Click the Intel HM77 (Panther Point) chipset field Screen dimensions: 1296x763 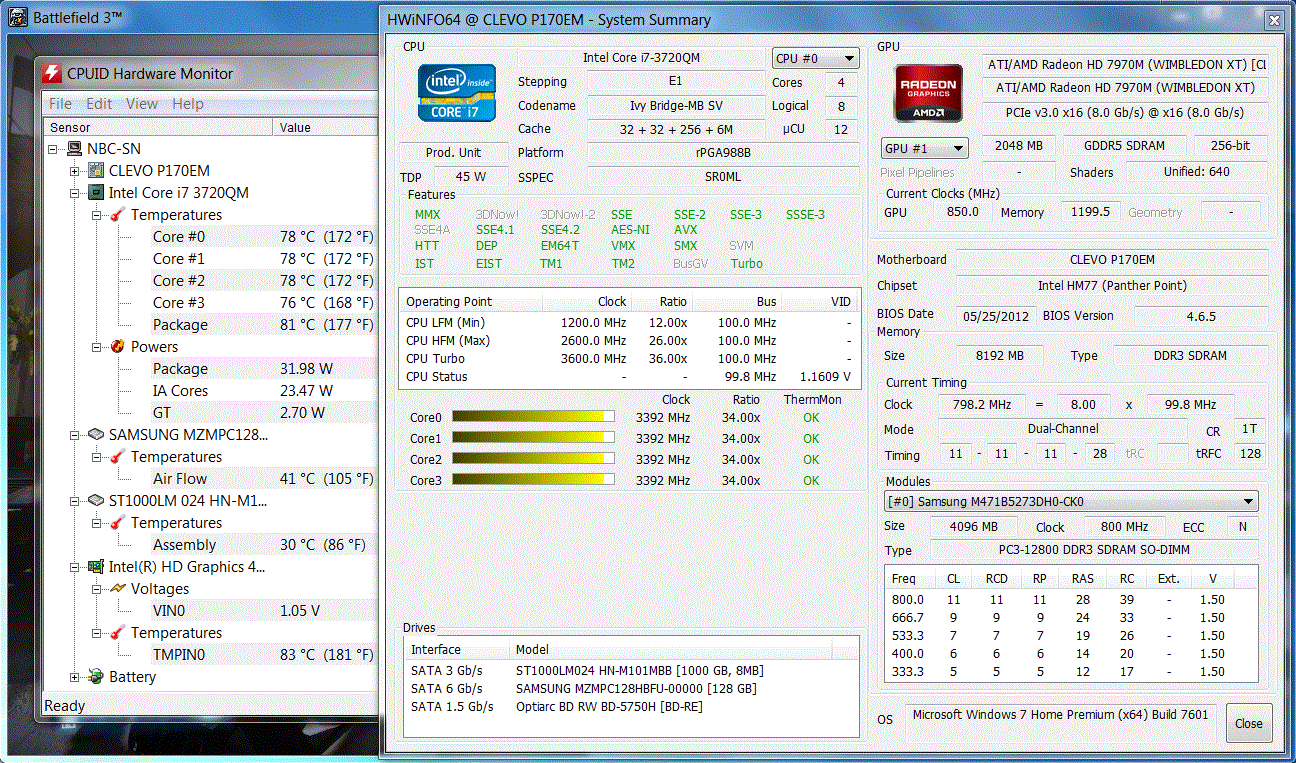point(1111,286)
